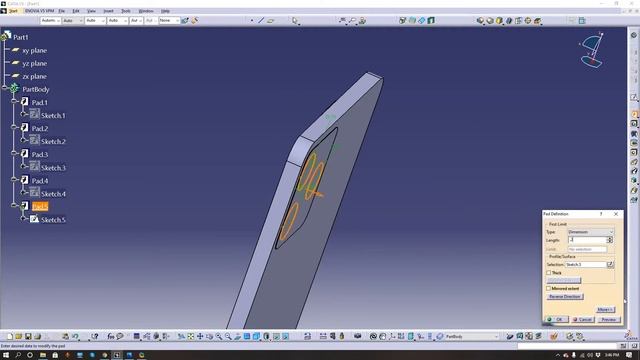Collapse the highlighted Pad.5 node expander
The width and height of the screenshot is (640, 360).
[14, 205]
